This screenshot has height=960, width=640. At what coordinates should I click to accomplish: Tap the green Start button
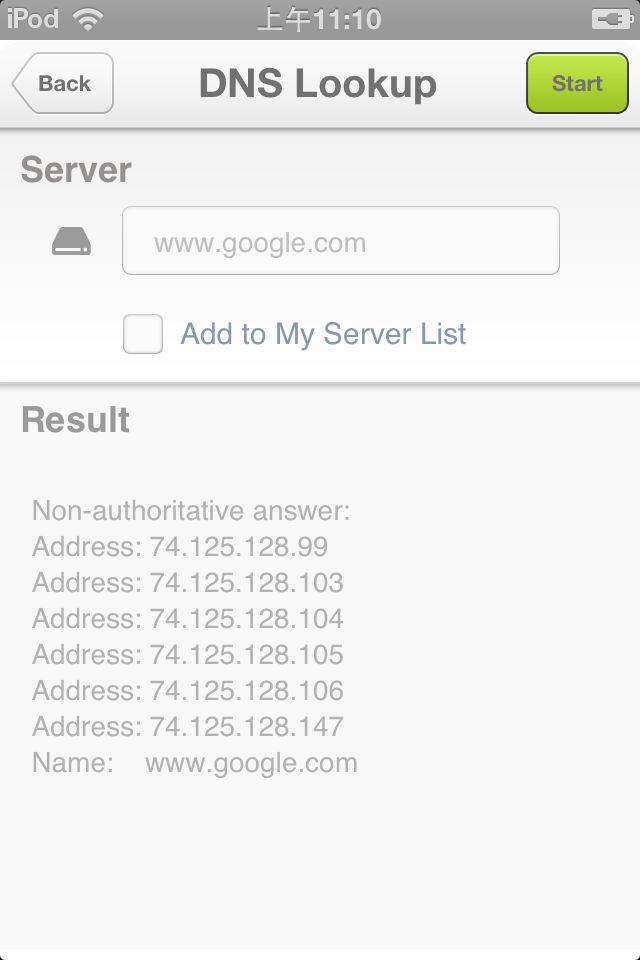(x=577, y=83)
